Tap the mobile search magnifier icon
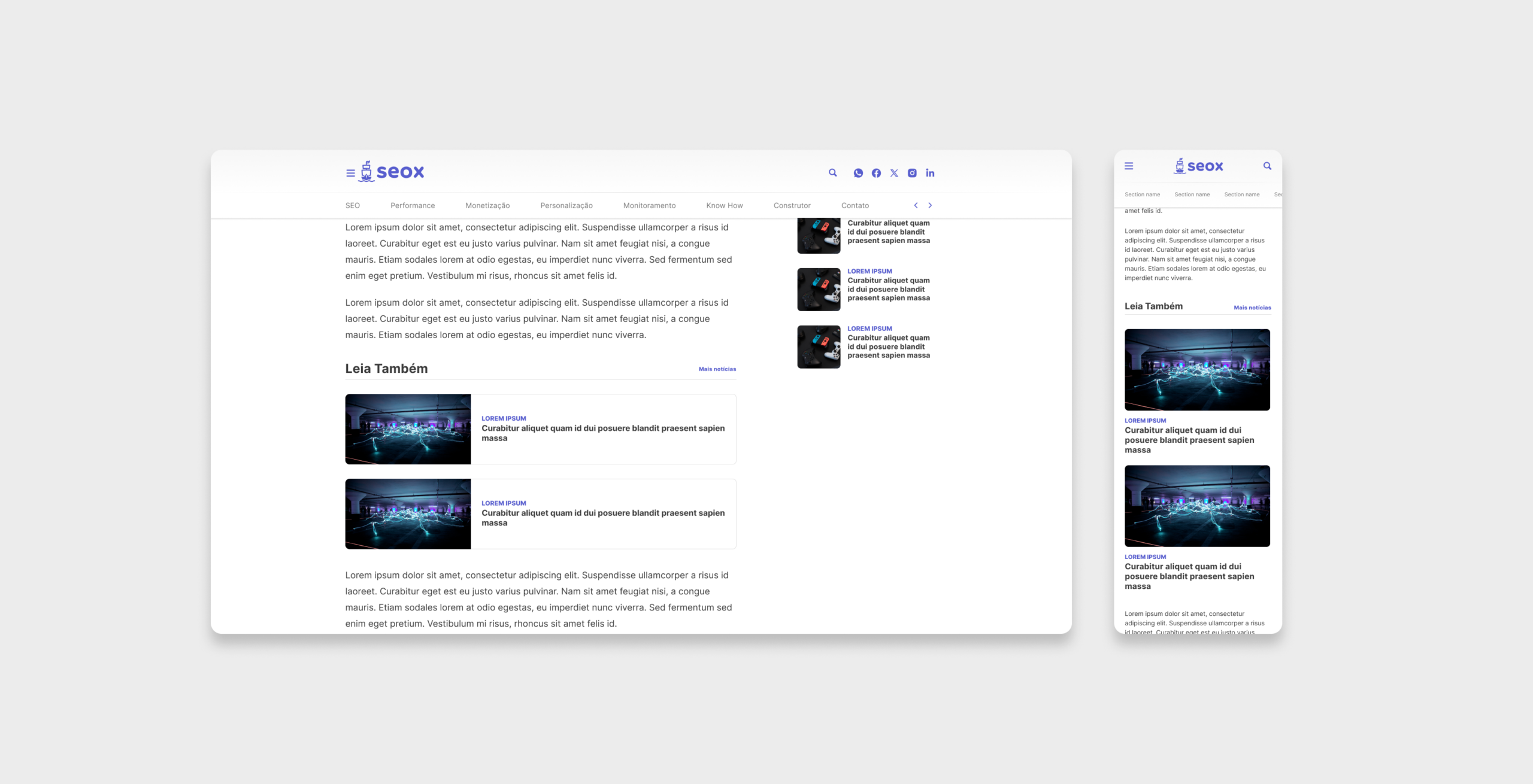Screen dimensions: 1533x784 point(1267,166)
